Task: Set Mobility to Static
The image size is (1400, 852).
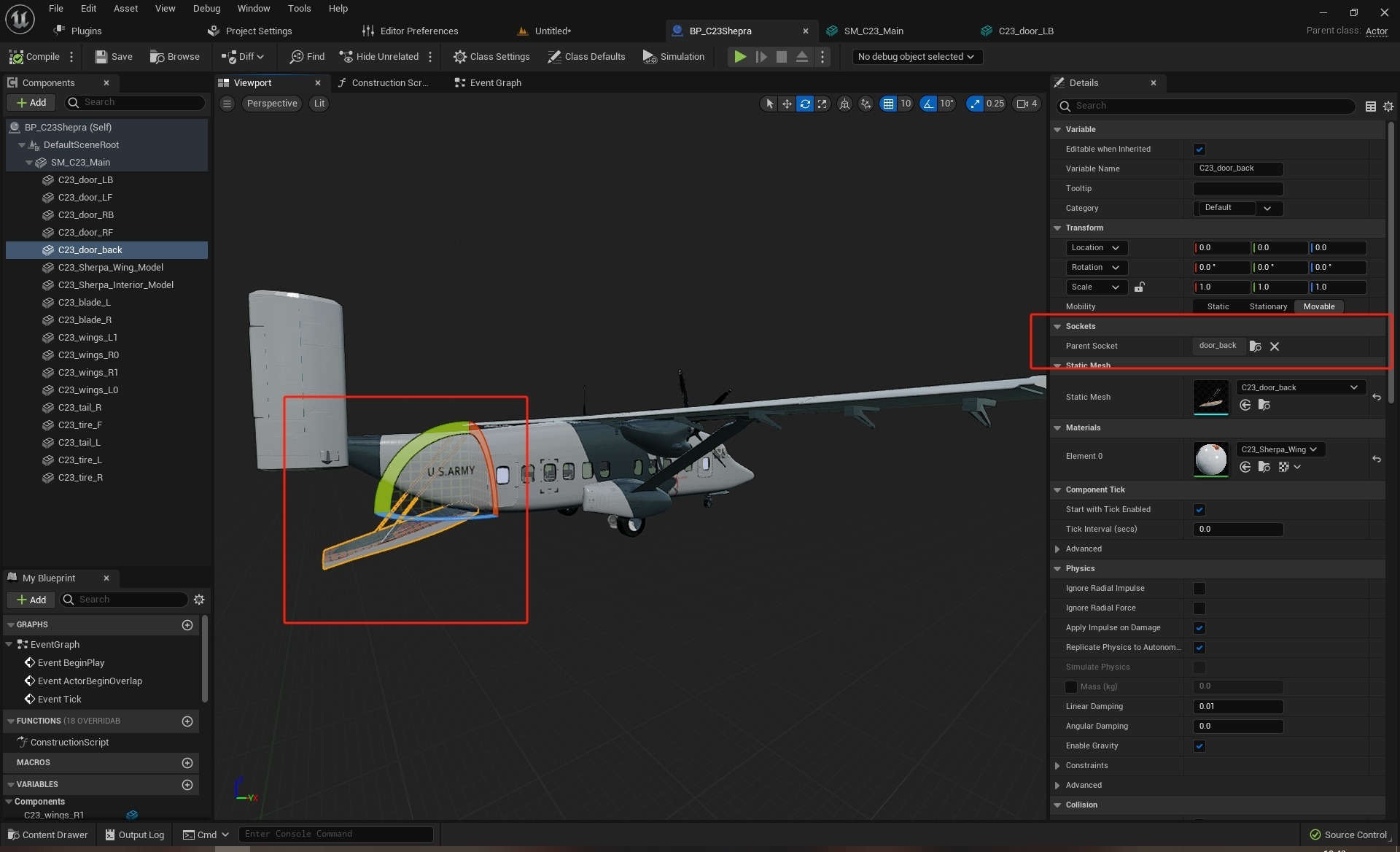Action: click(1218, 307)
